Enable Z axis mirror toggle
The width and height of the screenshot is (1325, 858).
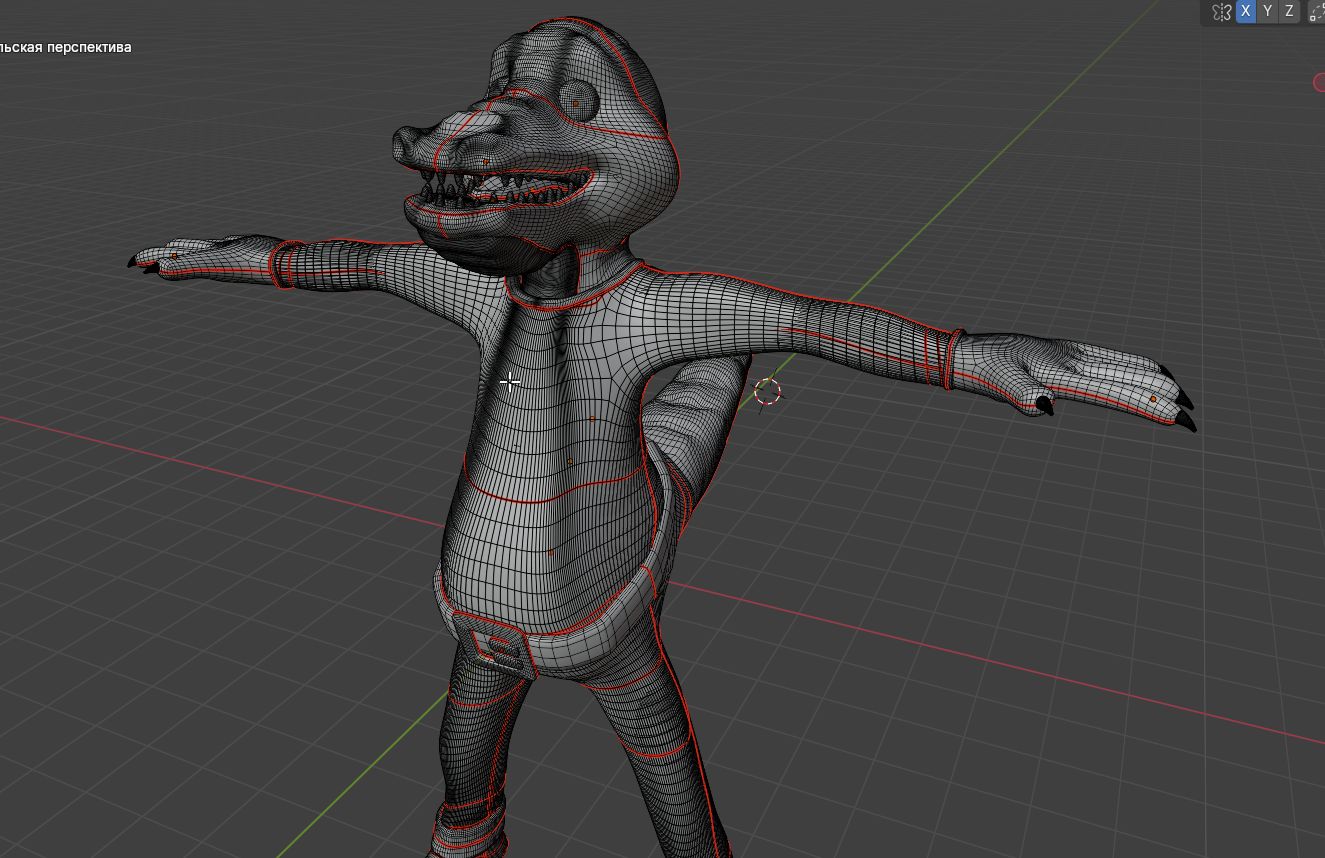[x=1289, y=11]
